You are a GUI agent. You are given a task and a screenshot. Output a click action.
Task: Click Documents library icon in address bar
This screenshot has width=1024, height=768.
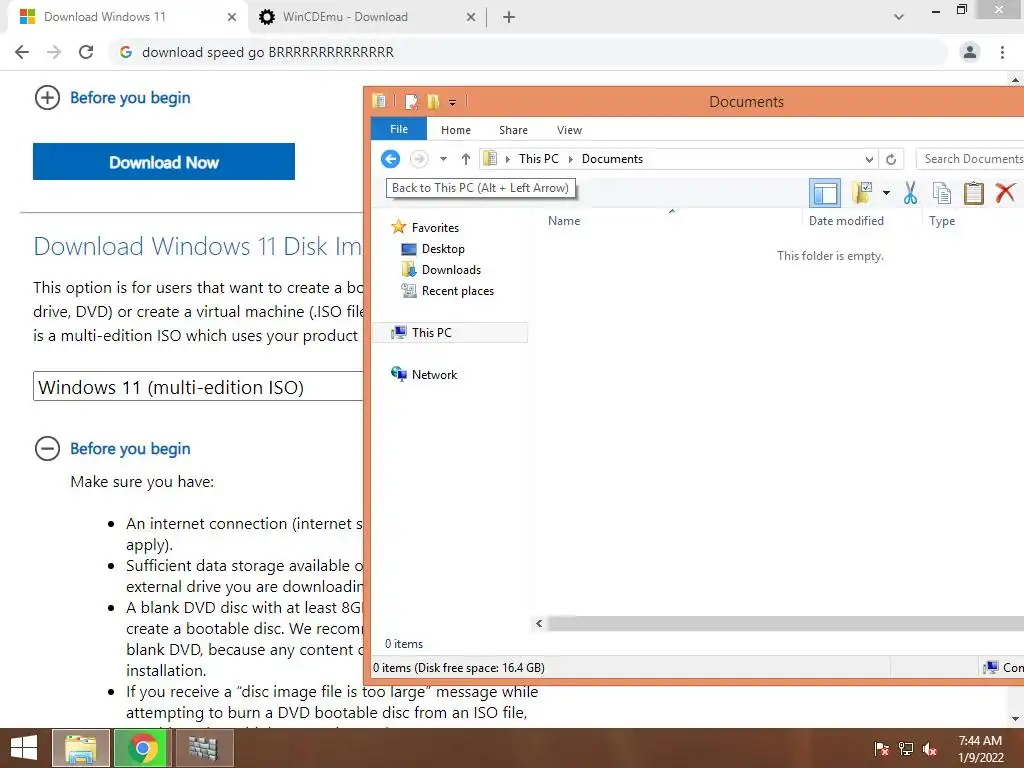(x=490, y=159)
